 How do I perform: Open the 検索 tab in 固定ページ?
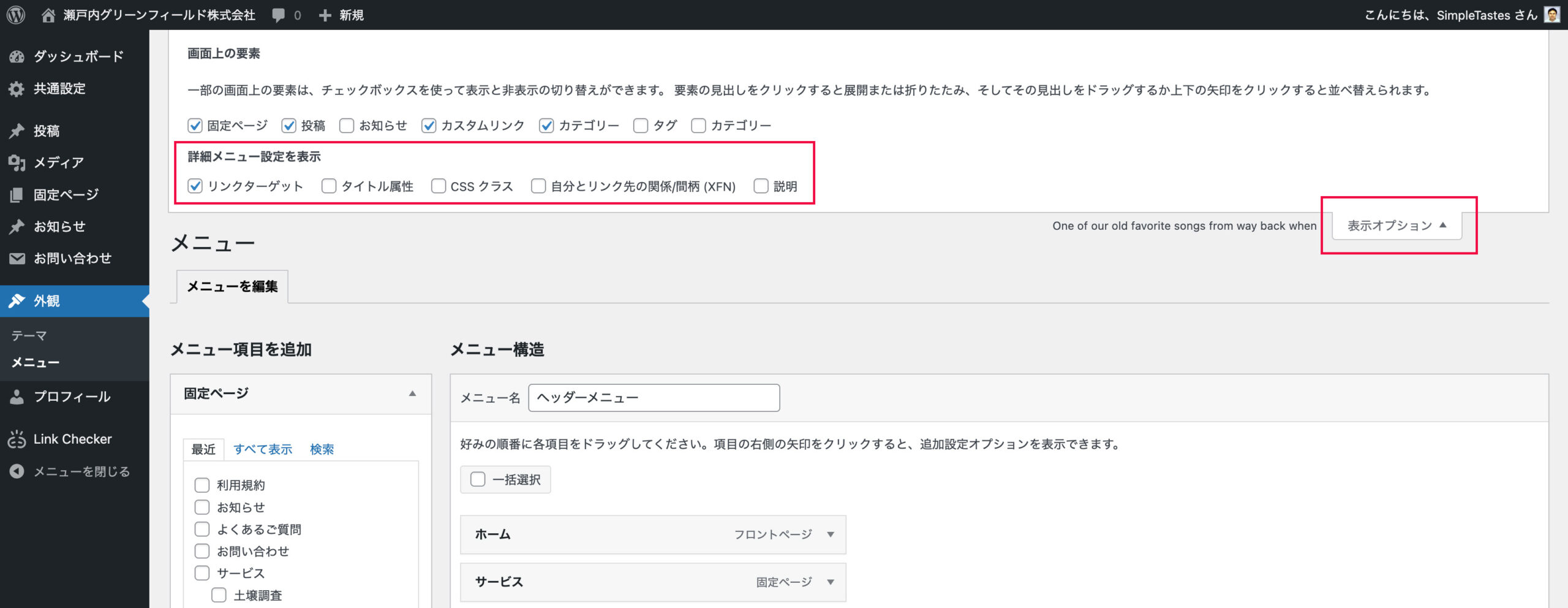pyautogui.click(x=323, y=449)
